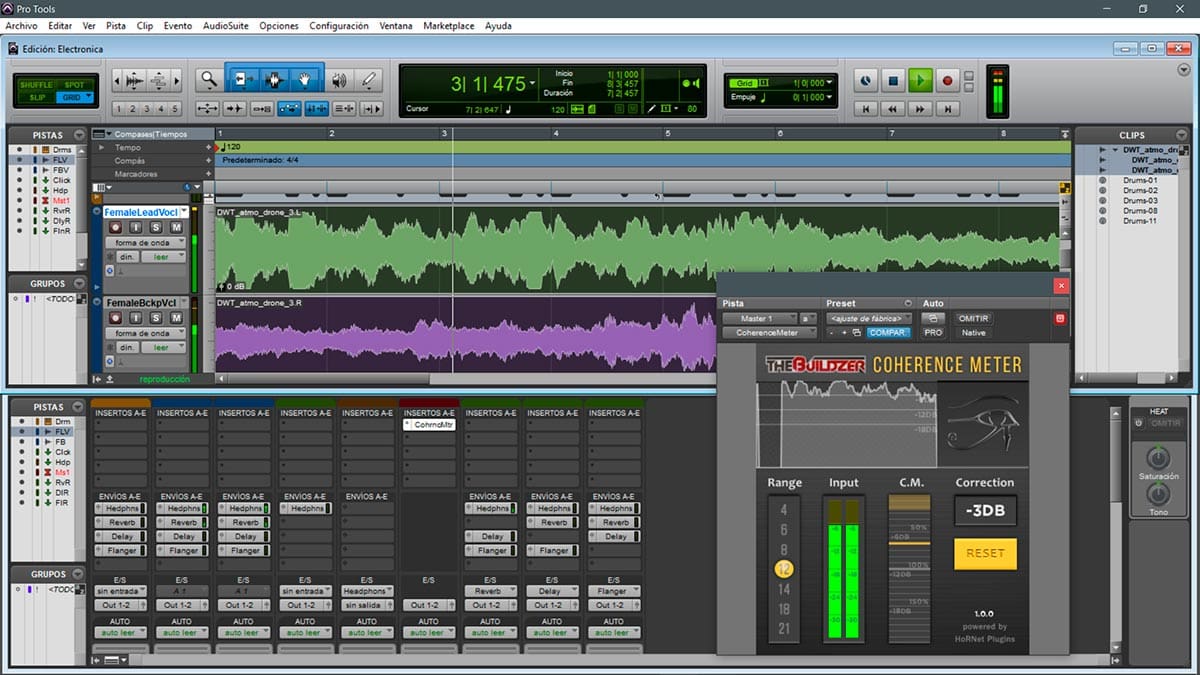Start playback with the Play button

(x=921, y=80)
